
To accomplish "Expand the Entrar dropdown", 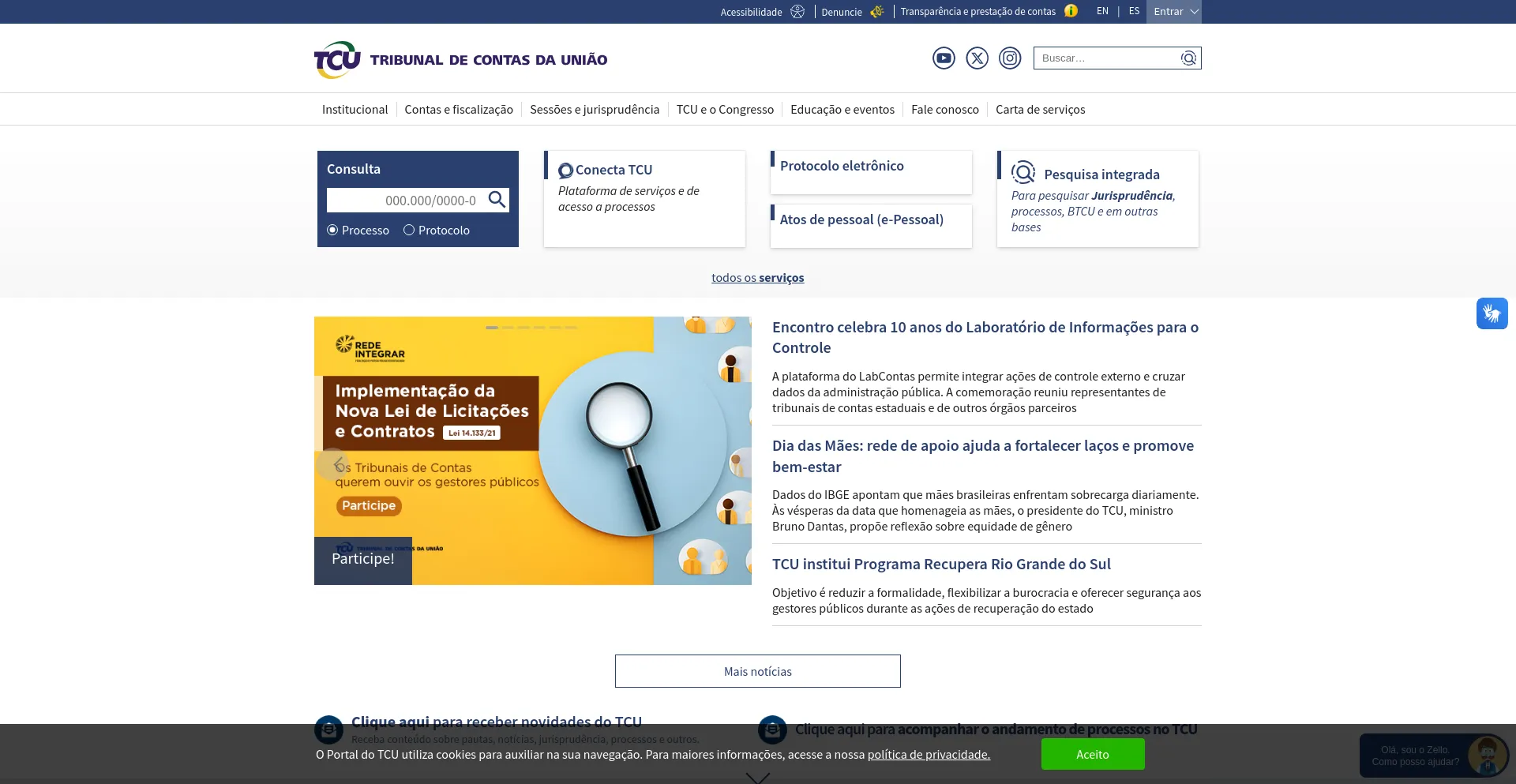I will 1174,12.
